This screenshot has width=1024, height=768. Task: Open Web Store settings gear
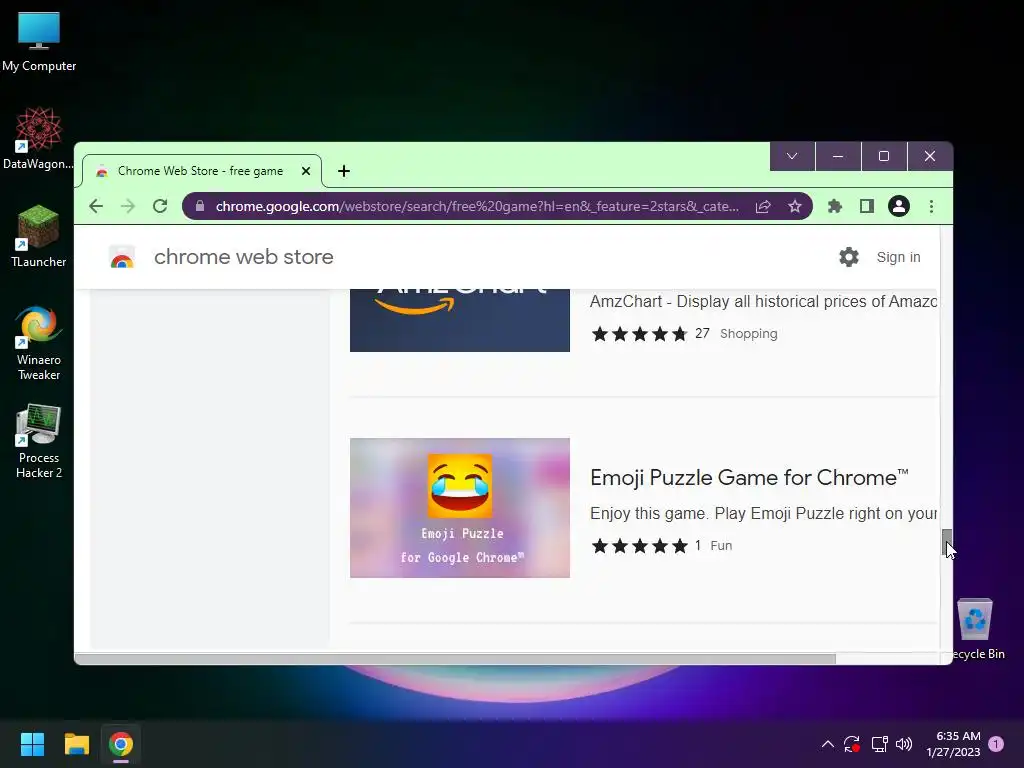(849, 257)
